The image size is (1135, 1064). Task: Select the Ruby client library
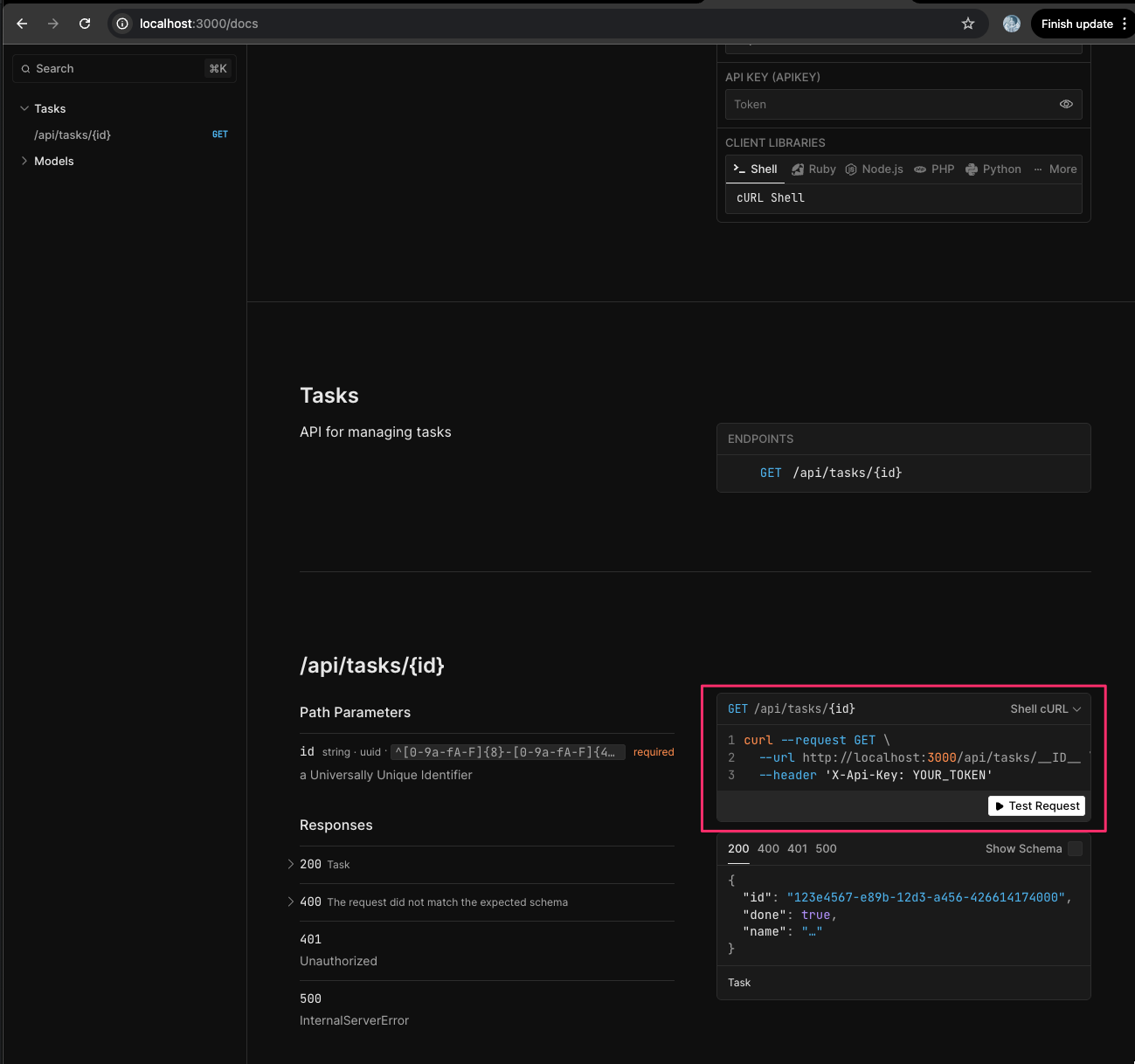813,169
